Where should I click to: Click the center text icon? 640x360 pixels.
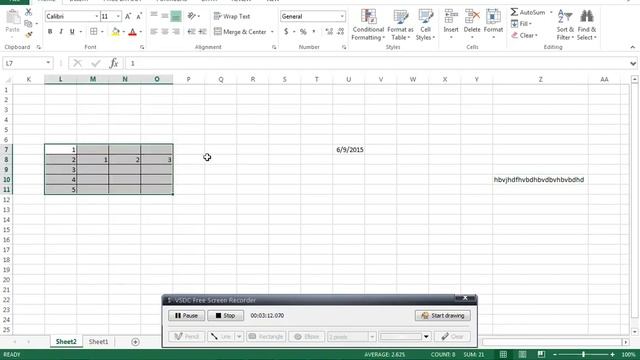pyautogui.click(x=165, y=31)
